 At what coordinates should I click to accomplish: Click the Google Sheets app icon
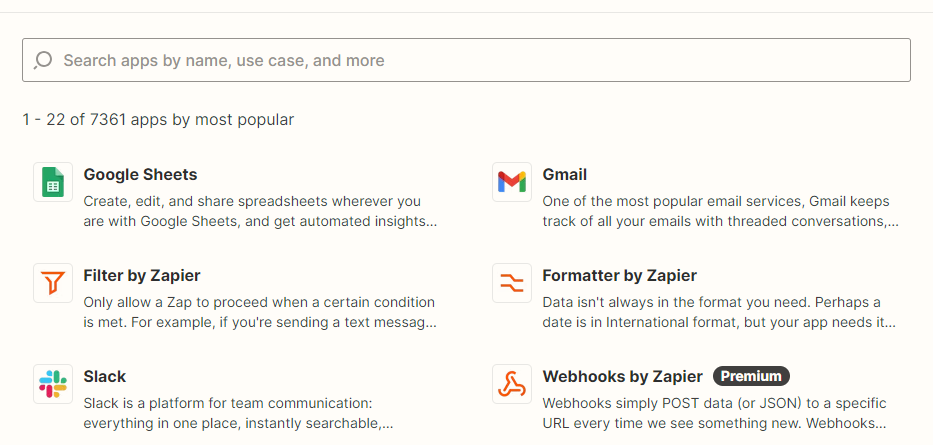point(53,182)
